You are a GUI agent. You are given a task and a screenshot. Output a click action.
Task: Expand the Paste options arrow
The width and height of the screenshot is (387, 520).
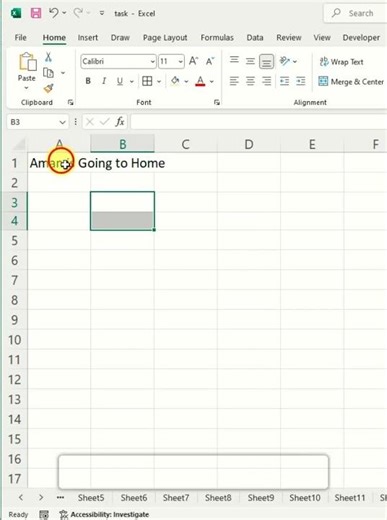[x=27, y=88]
